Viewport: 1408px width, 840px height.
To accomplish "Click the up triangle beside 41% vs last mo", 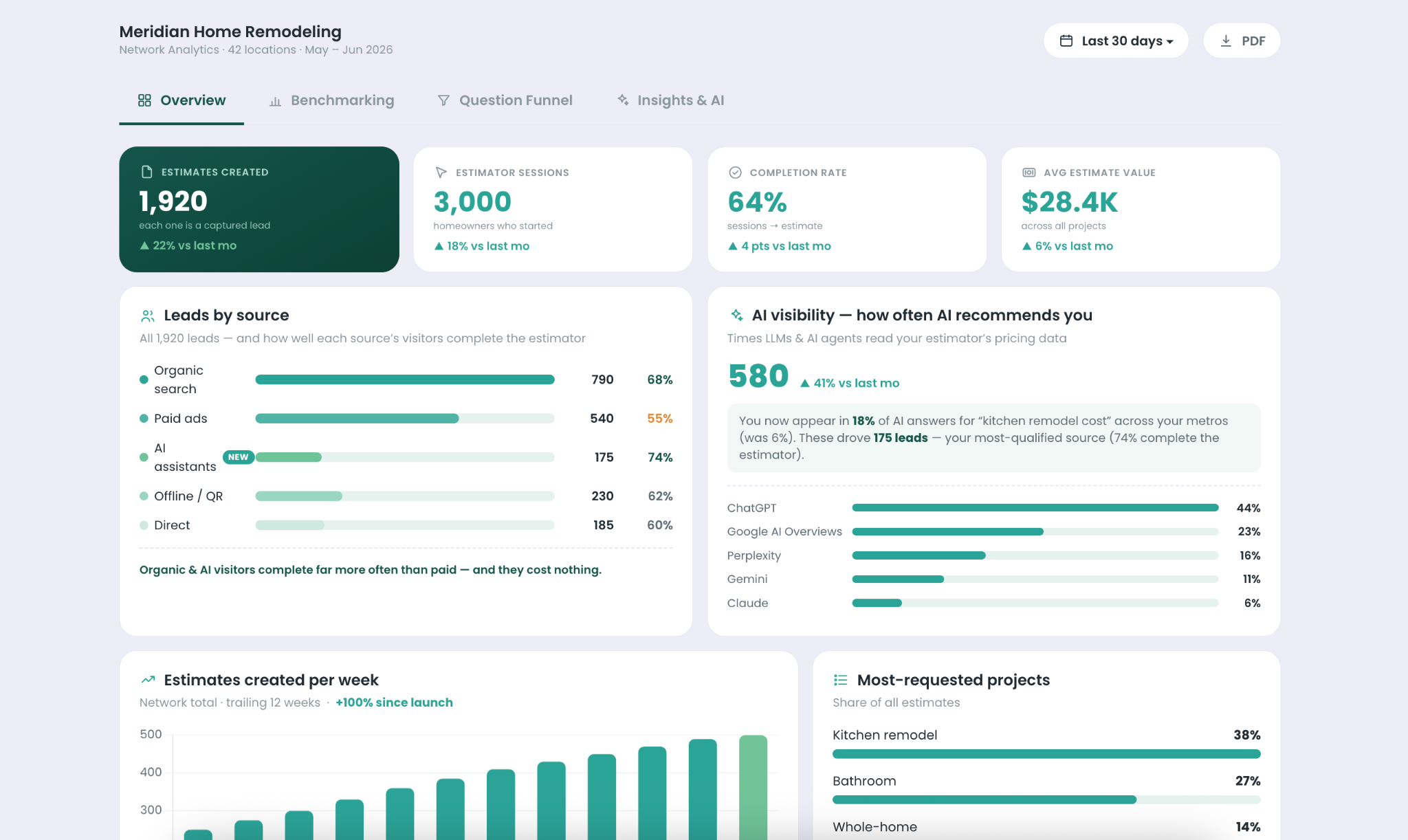I will pyautogui.click(x=804, y=384).
